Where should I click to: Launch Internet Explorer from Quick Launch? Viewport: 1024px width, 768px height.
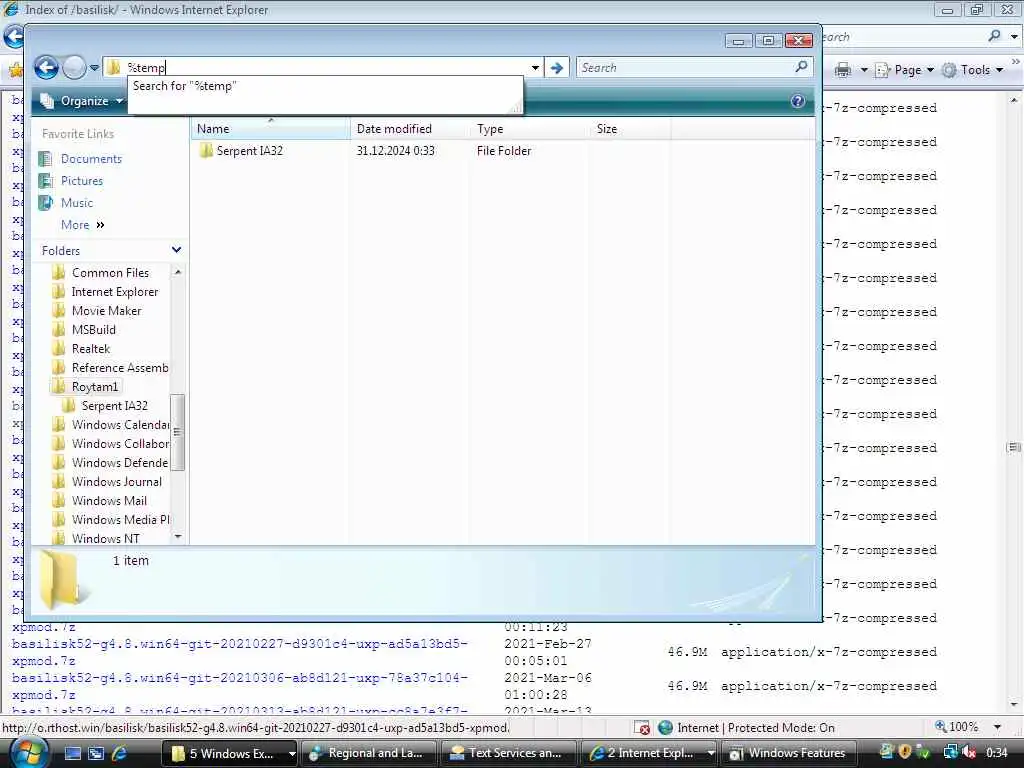pos(119,753)
